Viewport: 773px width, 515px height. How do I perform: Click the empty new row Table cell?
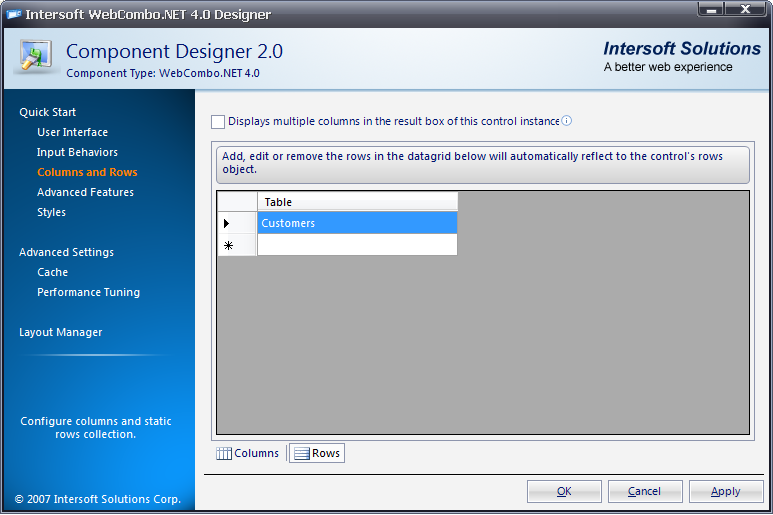tap(357, 245)
